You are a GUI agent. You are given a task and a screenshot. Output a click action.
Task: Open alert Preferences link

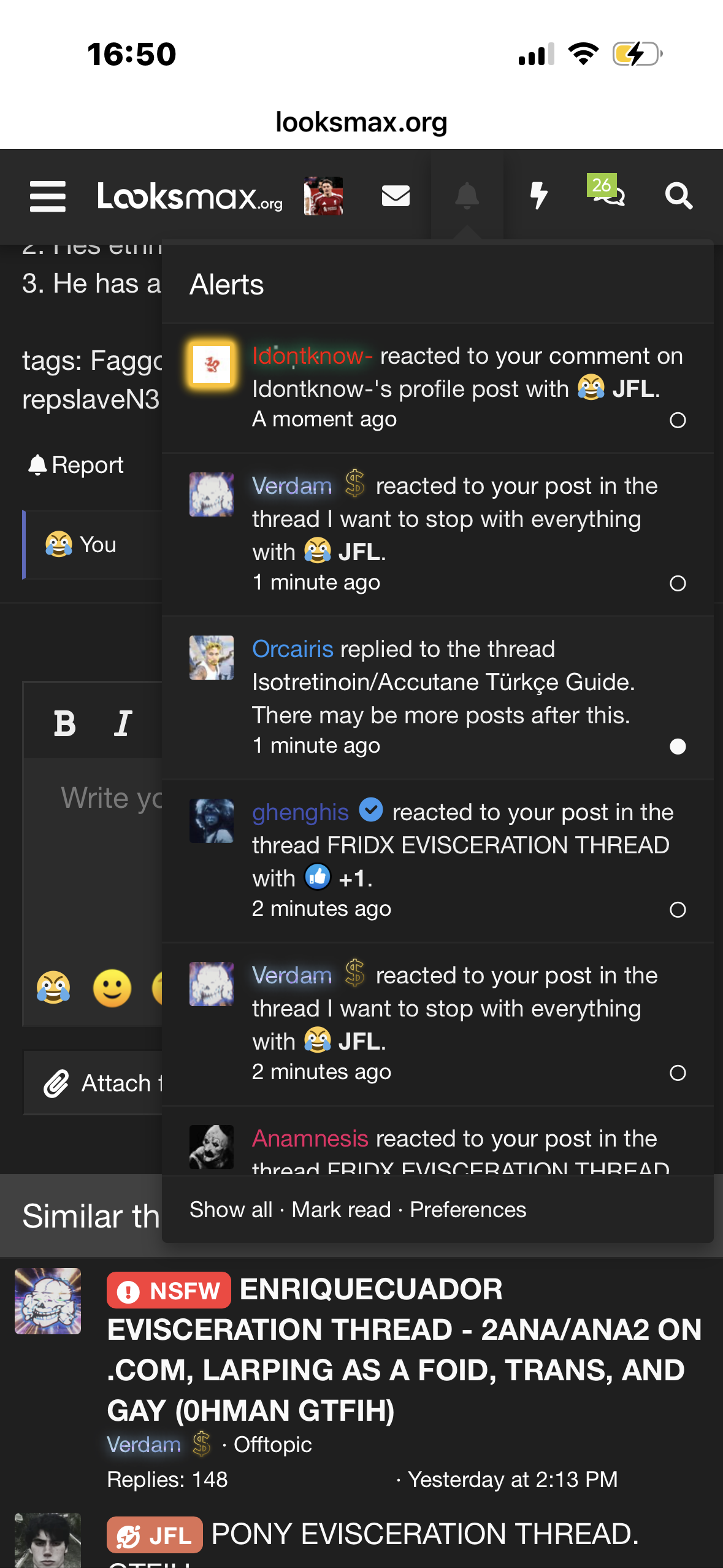coord(468,1210)
